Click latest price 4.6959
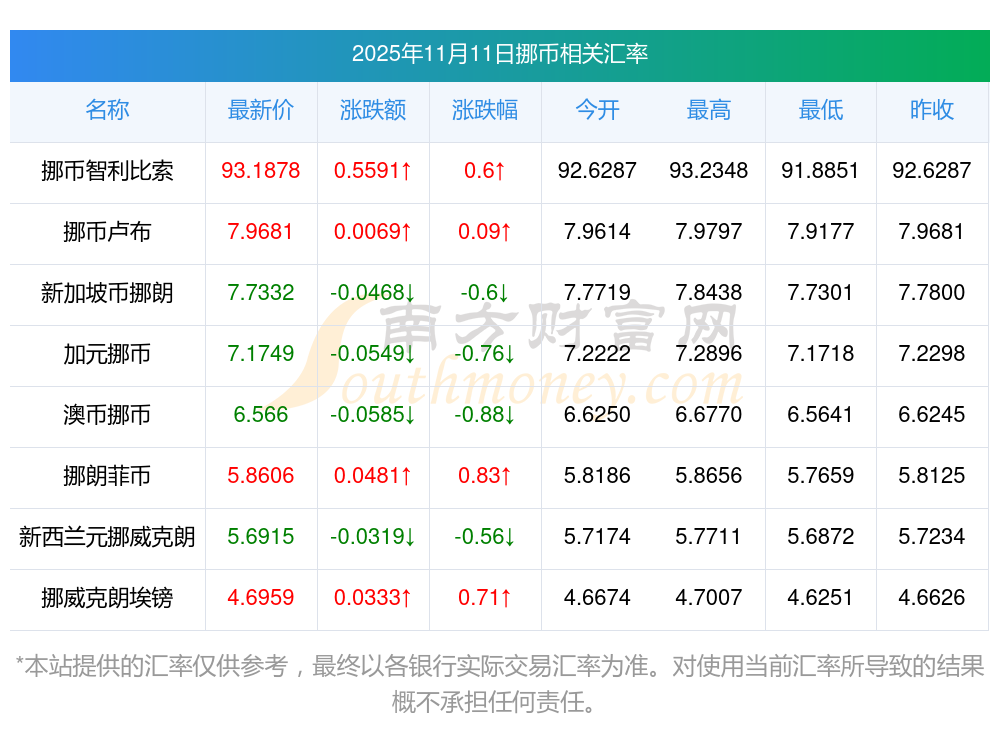The width and height of the screenshot is (1000, 733). (x=261, y=597)
